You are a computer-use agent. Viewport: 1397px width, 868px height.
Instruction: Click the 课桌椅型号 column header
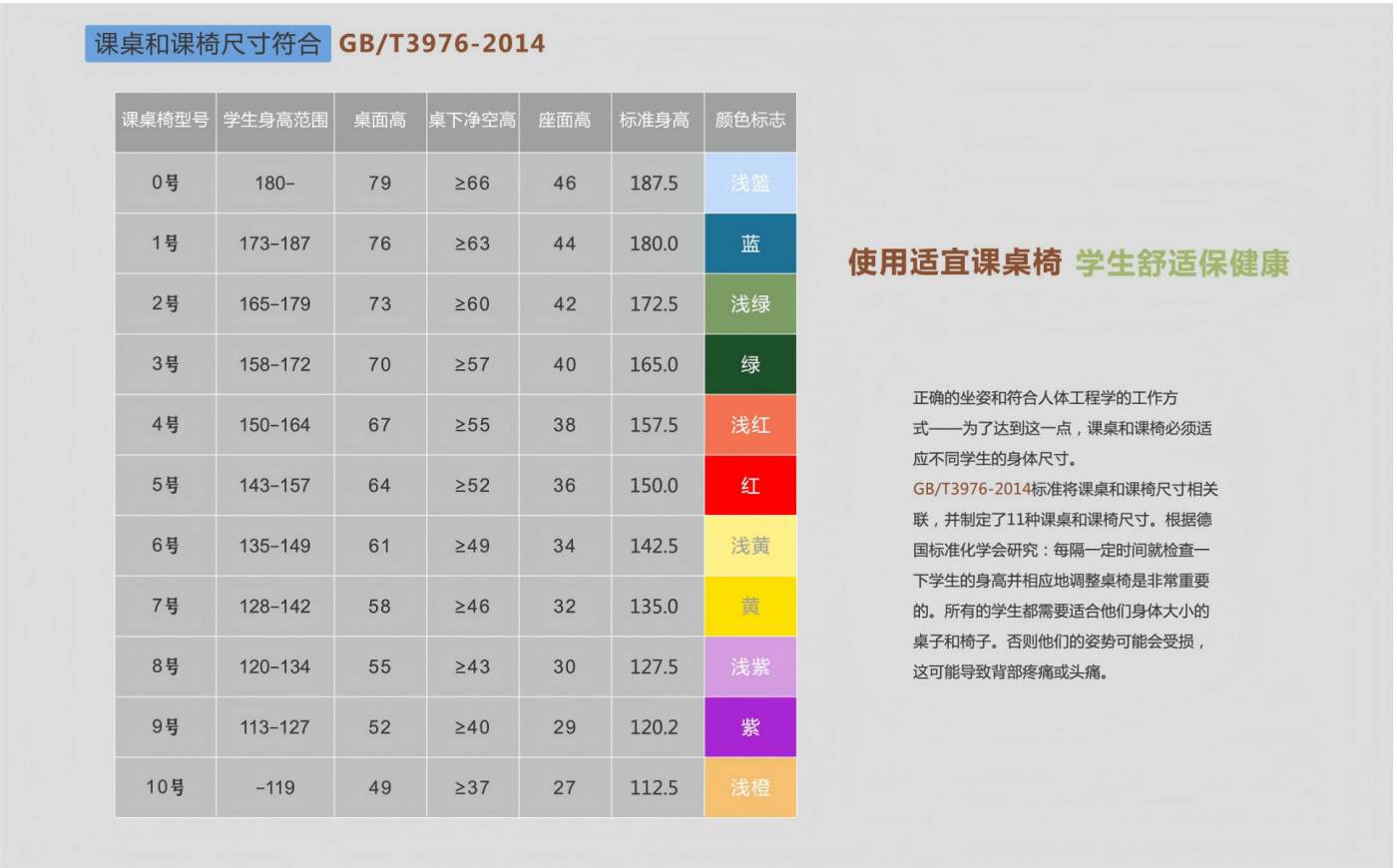[165, 121]
